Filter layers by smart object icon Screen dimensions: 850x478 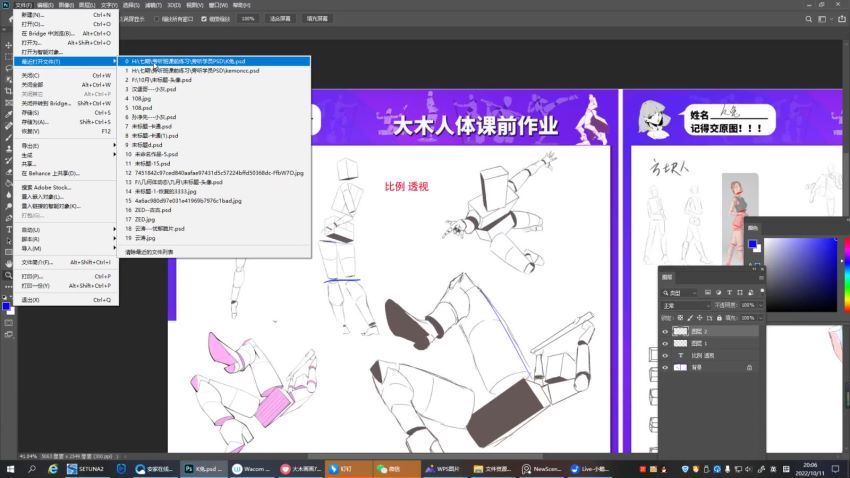[751, 293]
